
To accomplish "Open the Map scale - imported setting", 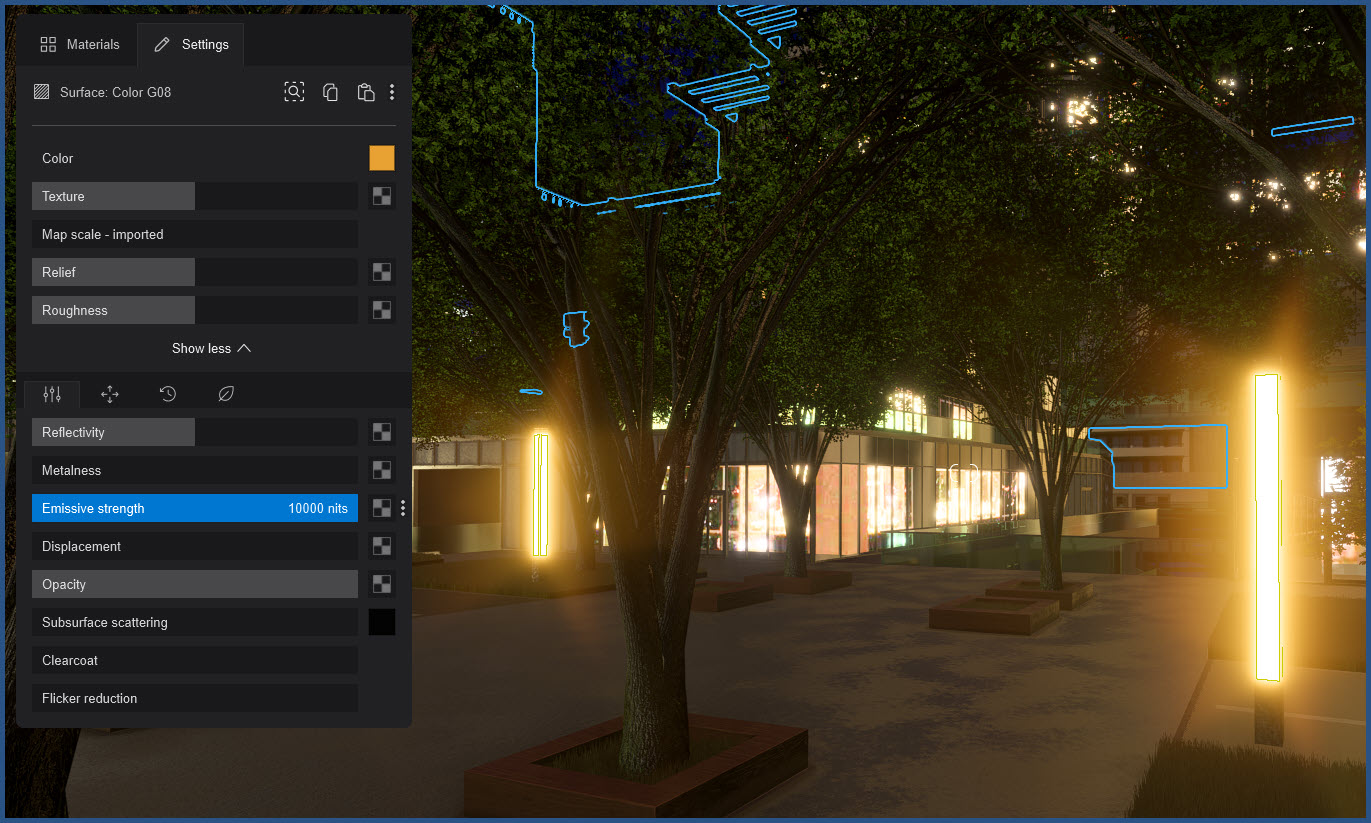I will click(x=194, y=234).
